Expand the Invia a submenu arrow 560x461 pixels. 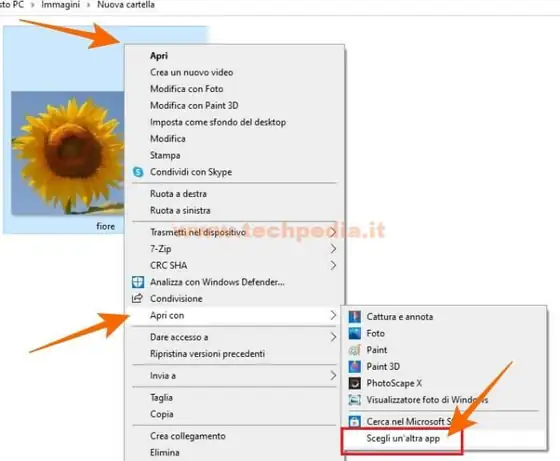[x=333, y=376]
